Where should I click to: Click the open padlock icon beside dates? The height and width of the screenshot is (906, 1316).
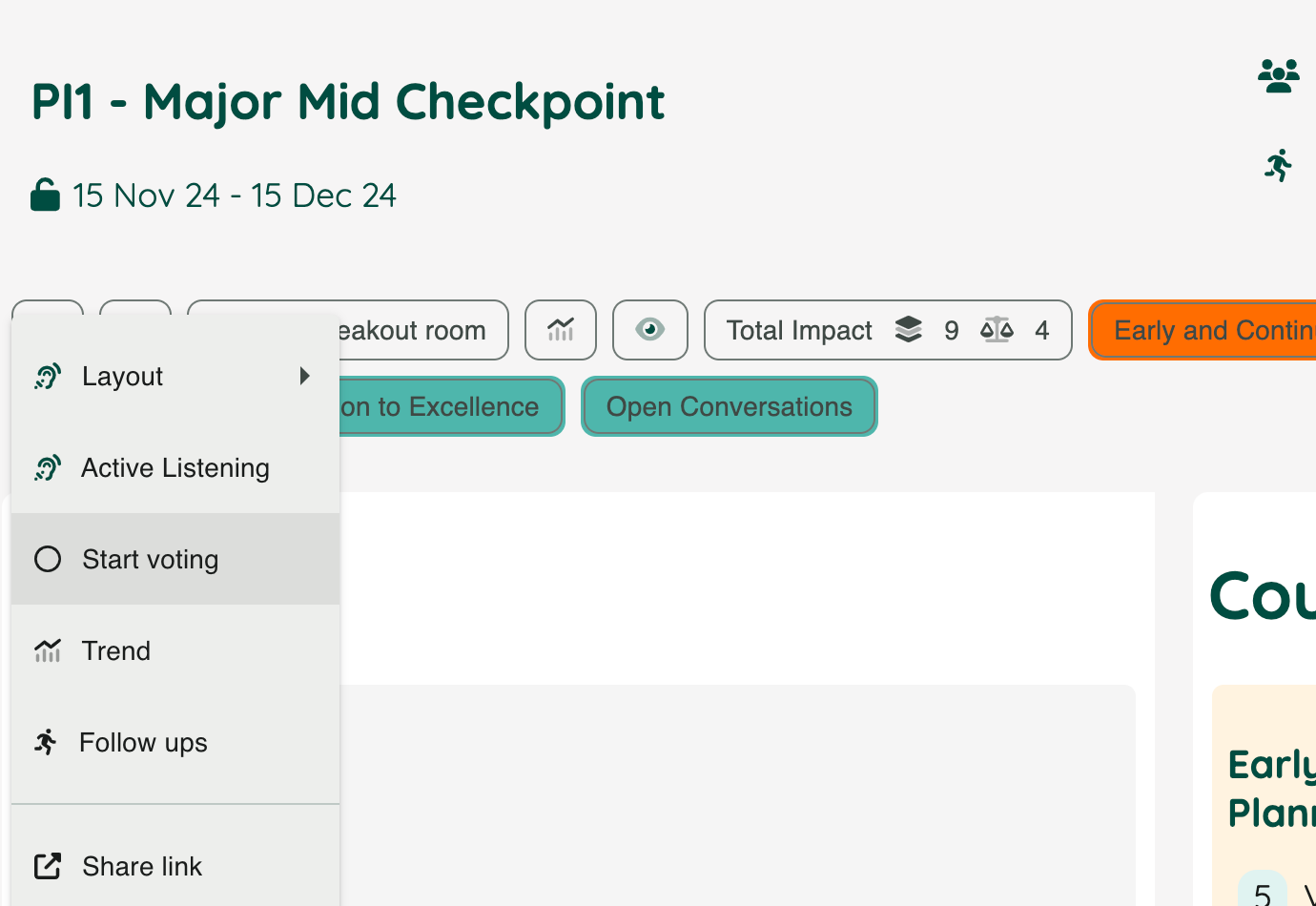click(45, 195)
